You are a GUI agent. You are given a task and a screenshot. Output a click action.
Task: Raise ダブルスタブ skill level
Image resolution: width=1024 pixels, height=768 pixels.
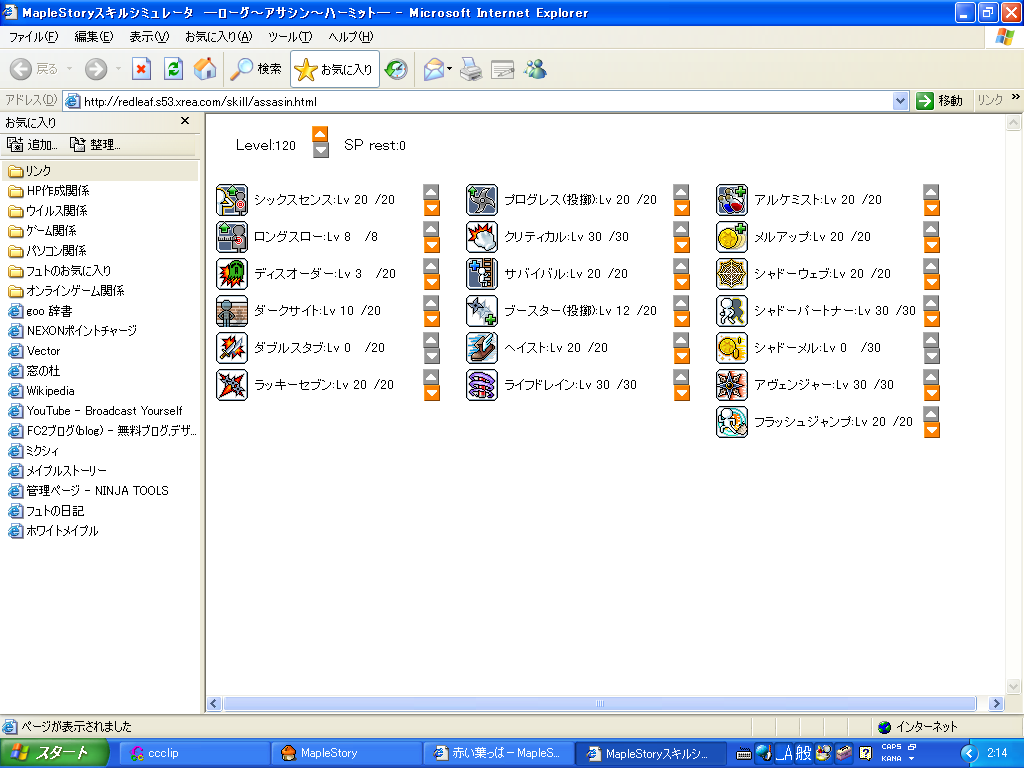(431, 340)
